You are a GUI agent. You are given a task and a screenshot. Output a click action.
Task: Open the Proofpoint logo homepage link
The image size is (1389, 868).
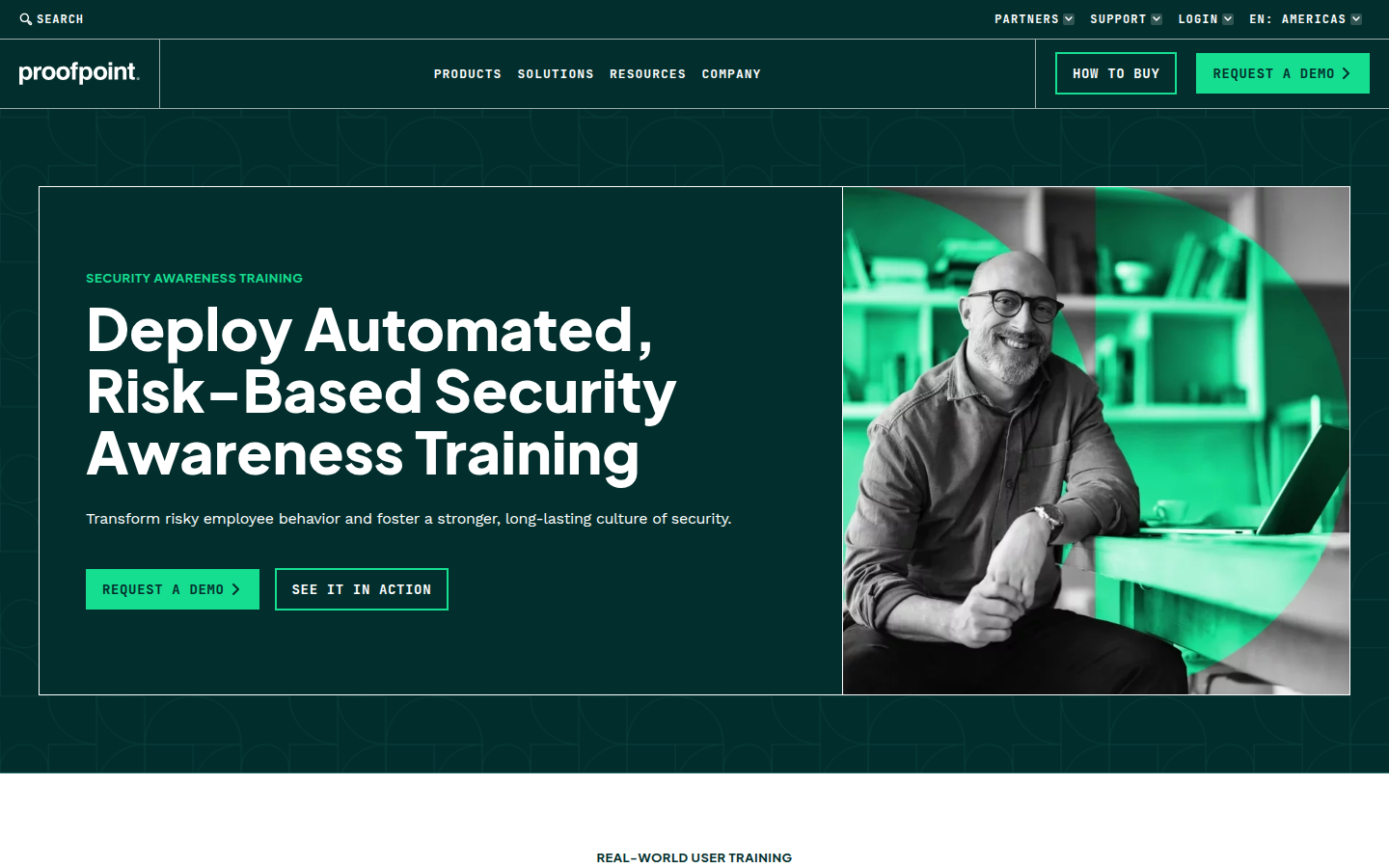pyautogui.click(x=79, y=72)
